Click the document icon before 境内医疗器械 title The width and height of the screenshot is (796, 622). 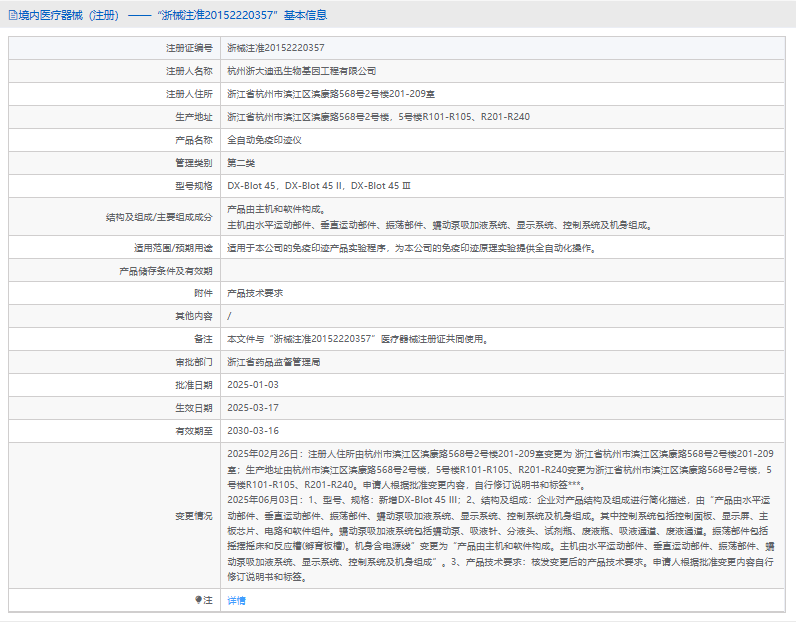pos(13,15)
